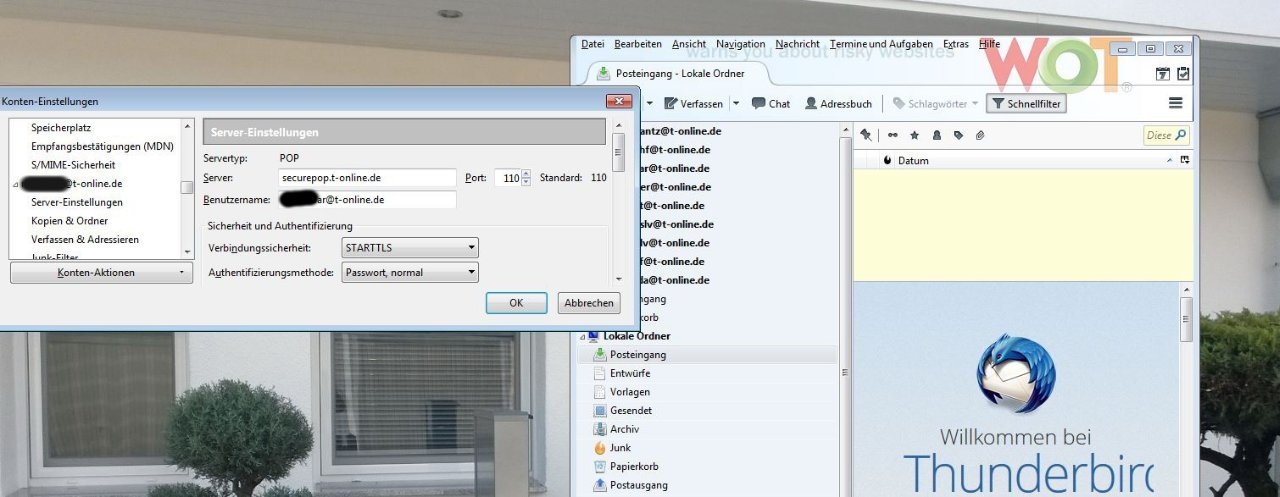Select Speicherplatz in account settings tree
1280x497 pixels.
(60, 127)
